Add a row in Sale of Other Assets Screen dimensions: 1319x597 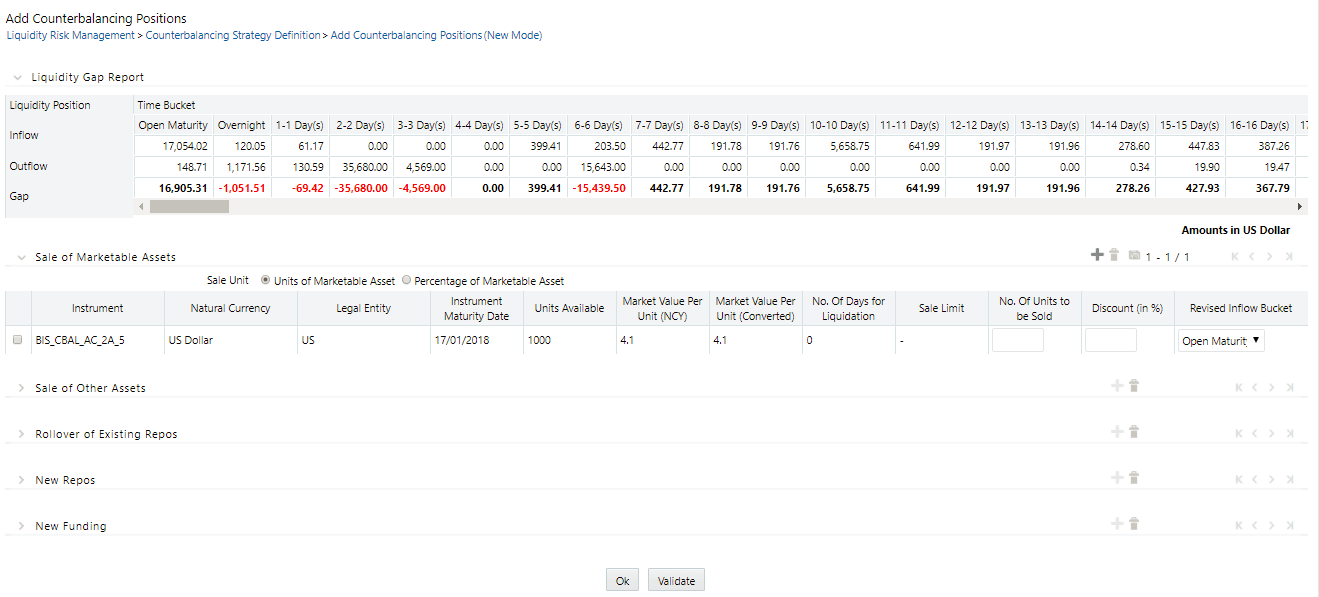tap(1117, 386)
